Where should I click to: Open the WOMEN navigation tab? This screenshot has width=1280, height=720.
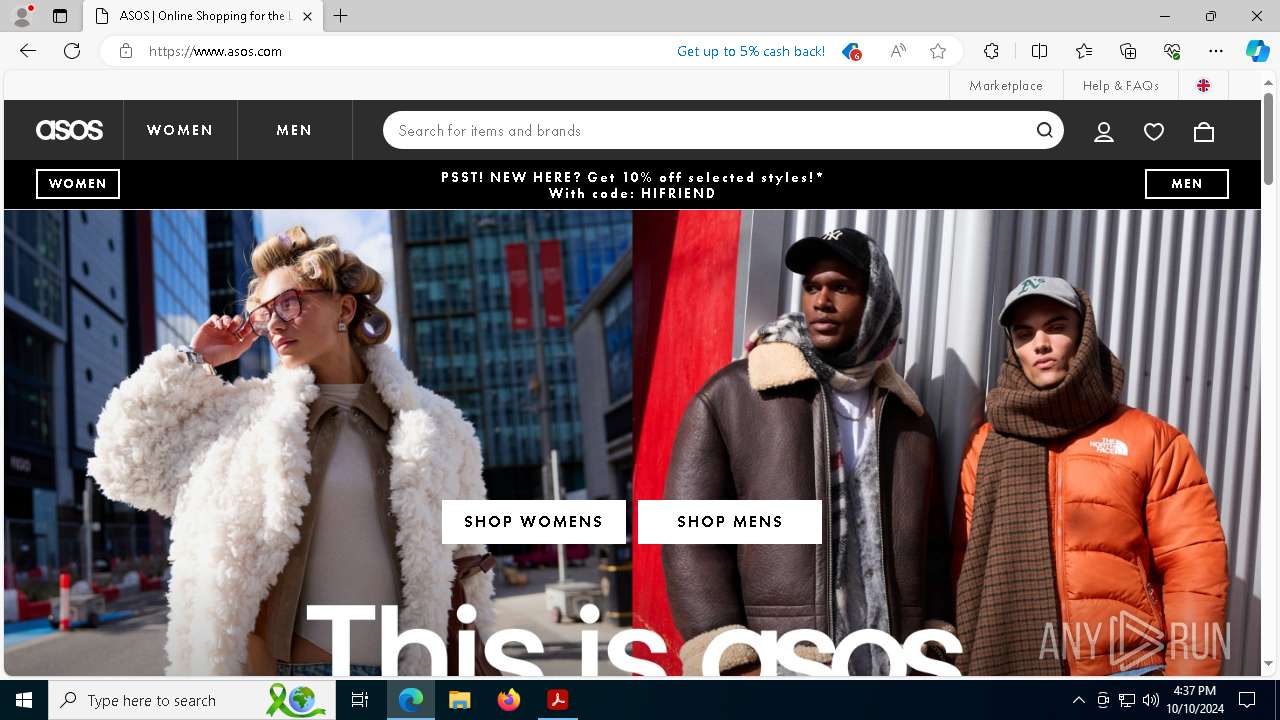tap(180, 130)
